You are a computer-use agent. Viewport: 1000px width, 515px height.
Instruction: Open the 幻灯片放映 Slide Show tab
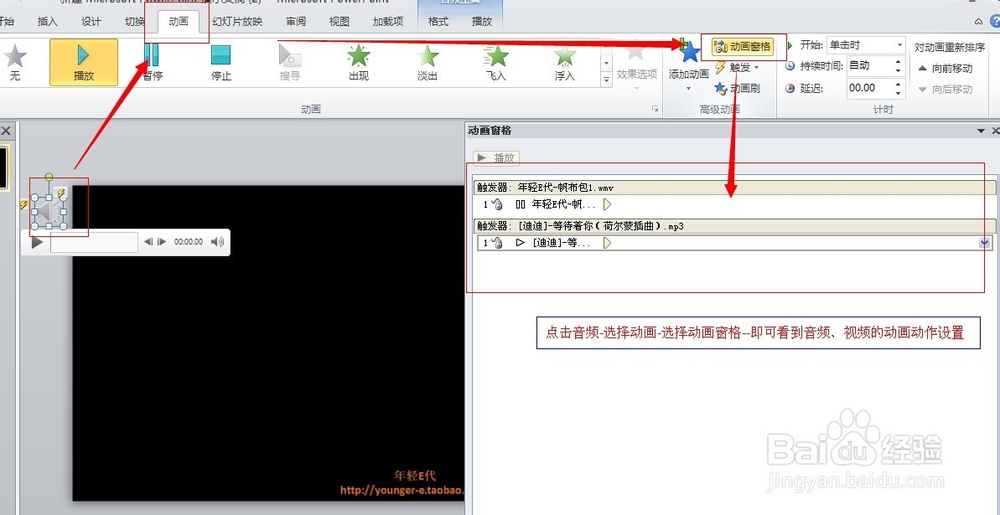[x=237, y=22]
